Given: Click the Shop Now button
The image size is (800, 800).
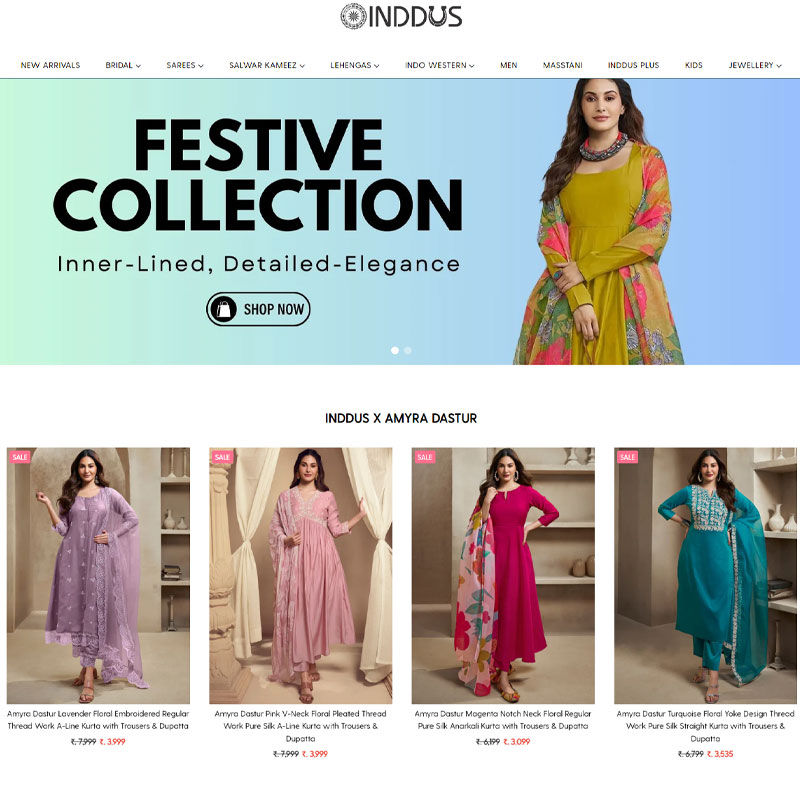Looking at the screenshot, I should [x=258, y=309].
